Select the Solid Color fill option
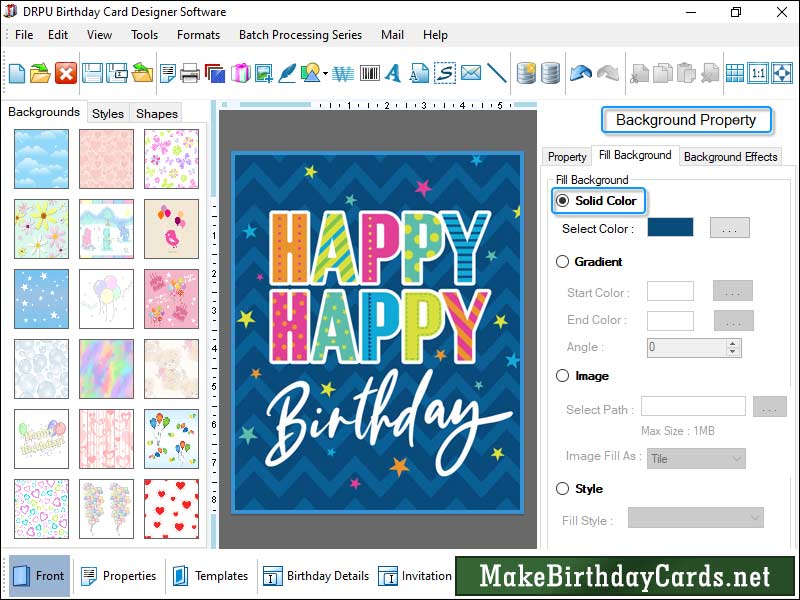This screenshot has width=800, height=600. [564, 201]
